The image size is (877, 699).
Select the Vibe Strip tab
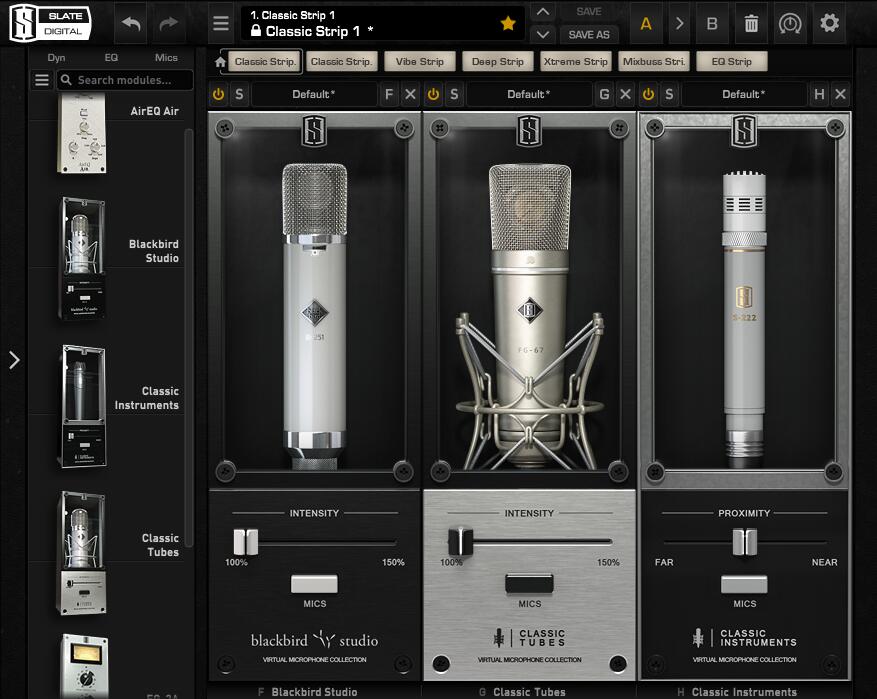pos(419,62)
